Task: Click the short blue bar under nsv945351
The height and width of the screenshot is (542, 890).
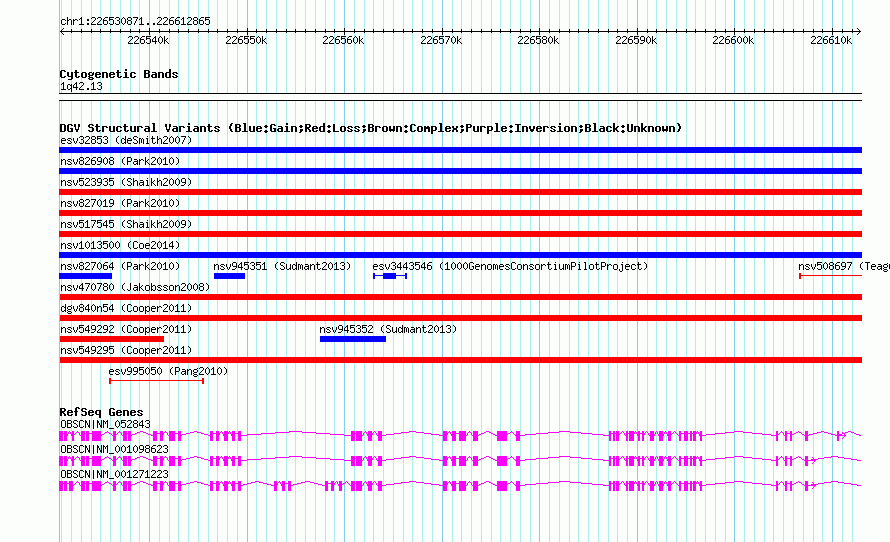Action: 229,276
